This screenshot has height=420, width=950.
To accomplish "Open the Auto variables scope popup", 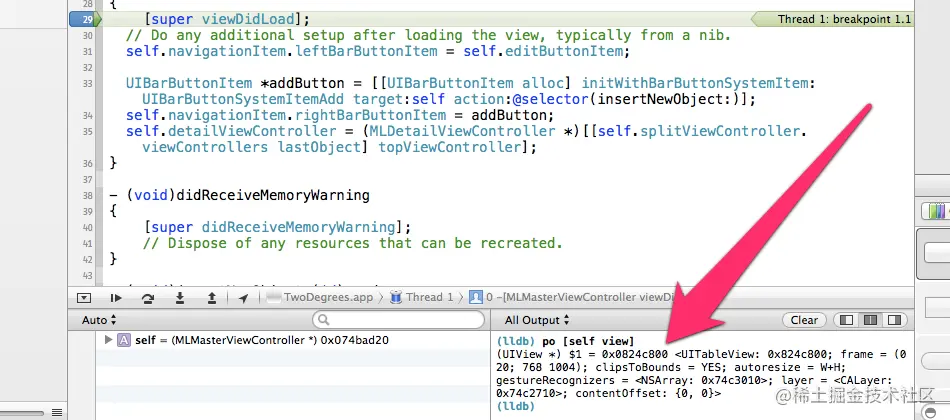I will (x=99, y=320).
